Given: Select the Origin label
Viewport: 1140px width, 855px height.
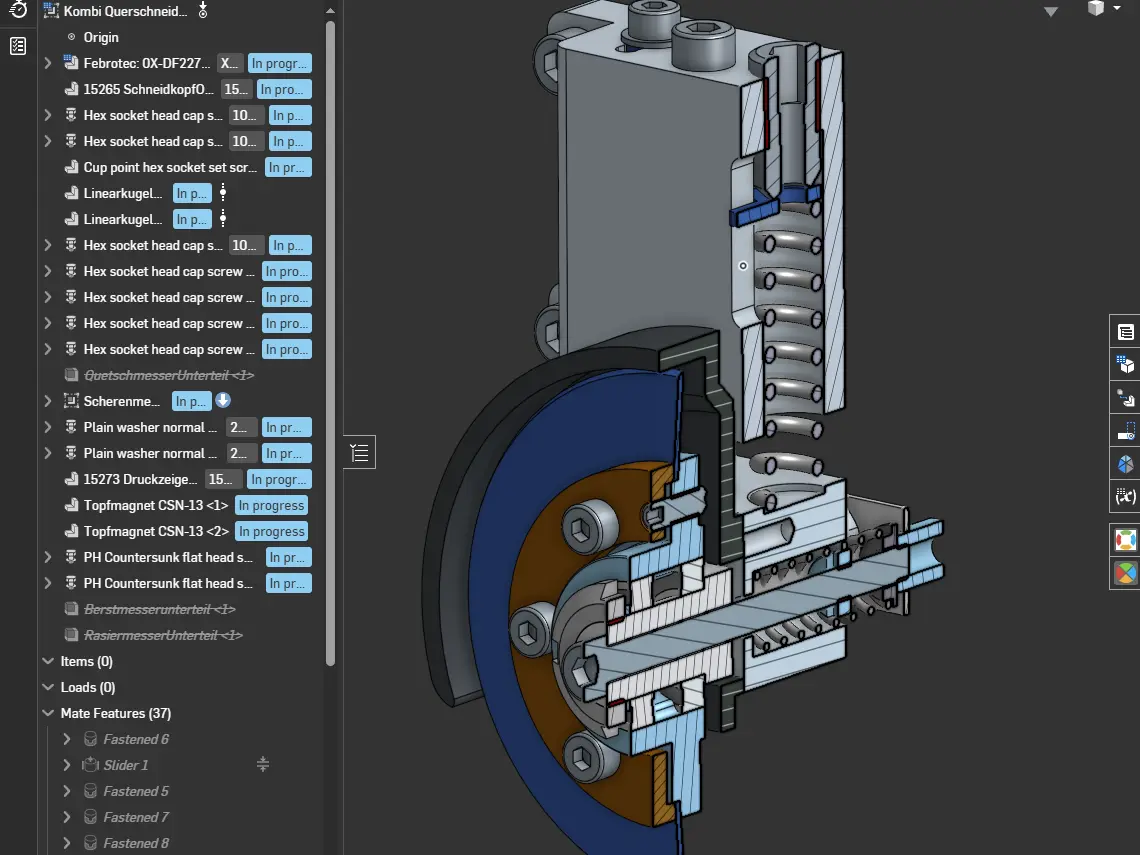Looking at the screenshot, I should [x=101, y=37].
